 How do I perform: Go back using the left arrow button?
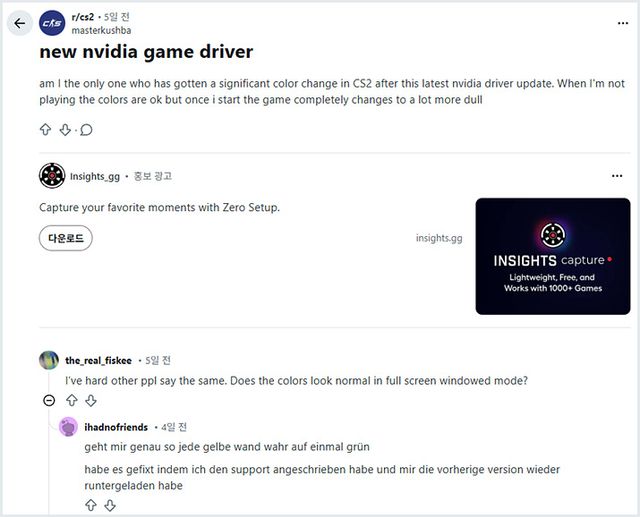tap(20, 23)
